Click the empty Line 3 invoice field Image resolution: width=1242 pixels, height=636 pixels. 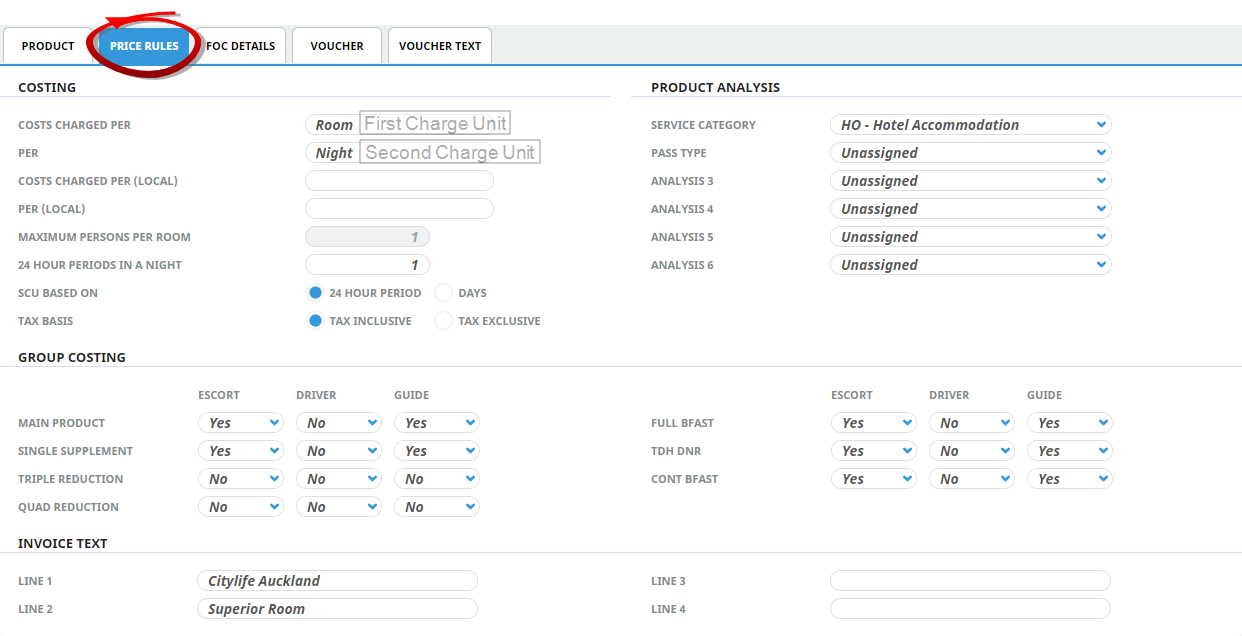coord(969,581)
